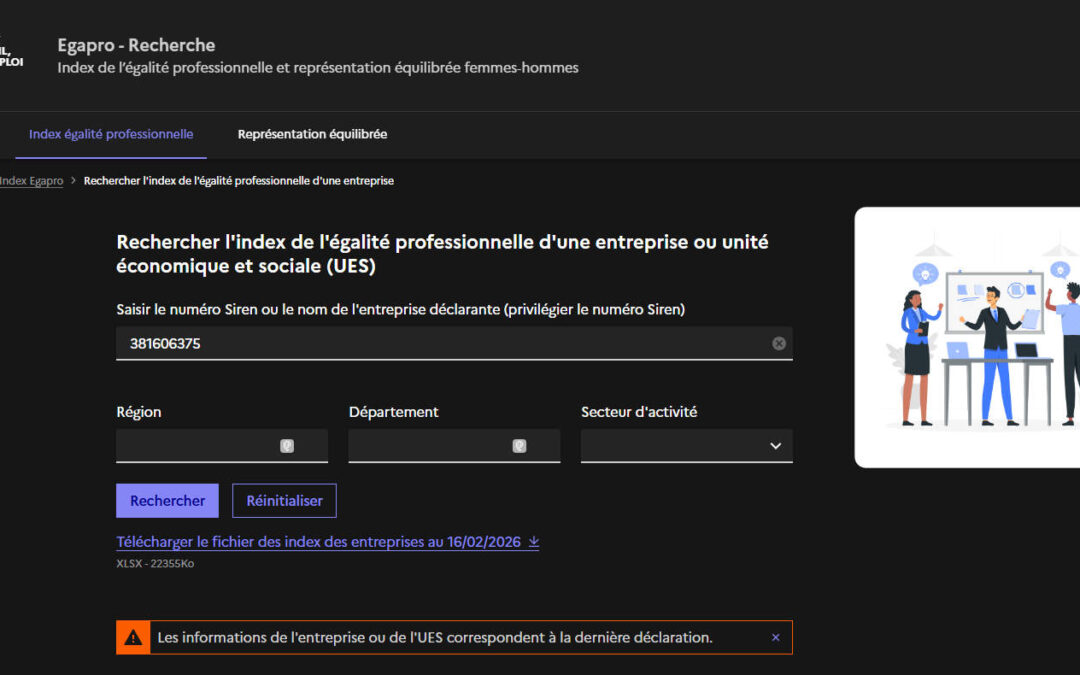Click the icon inside the Région field

pyautogui.click(x=287, y=446)
